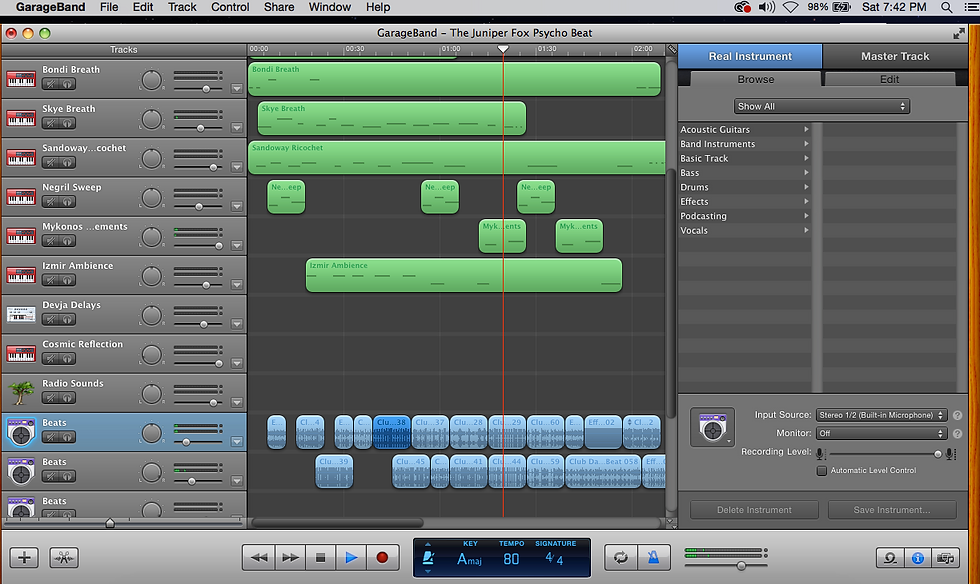Switch to the Master Track tab

895,56
